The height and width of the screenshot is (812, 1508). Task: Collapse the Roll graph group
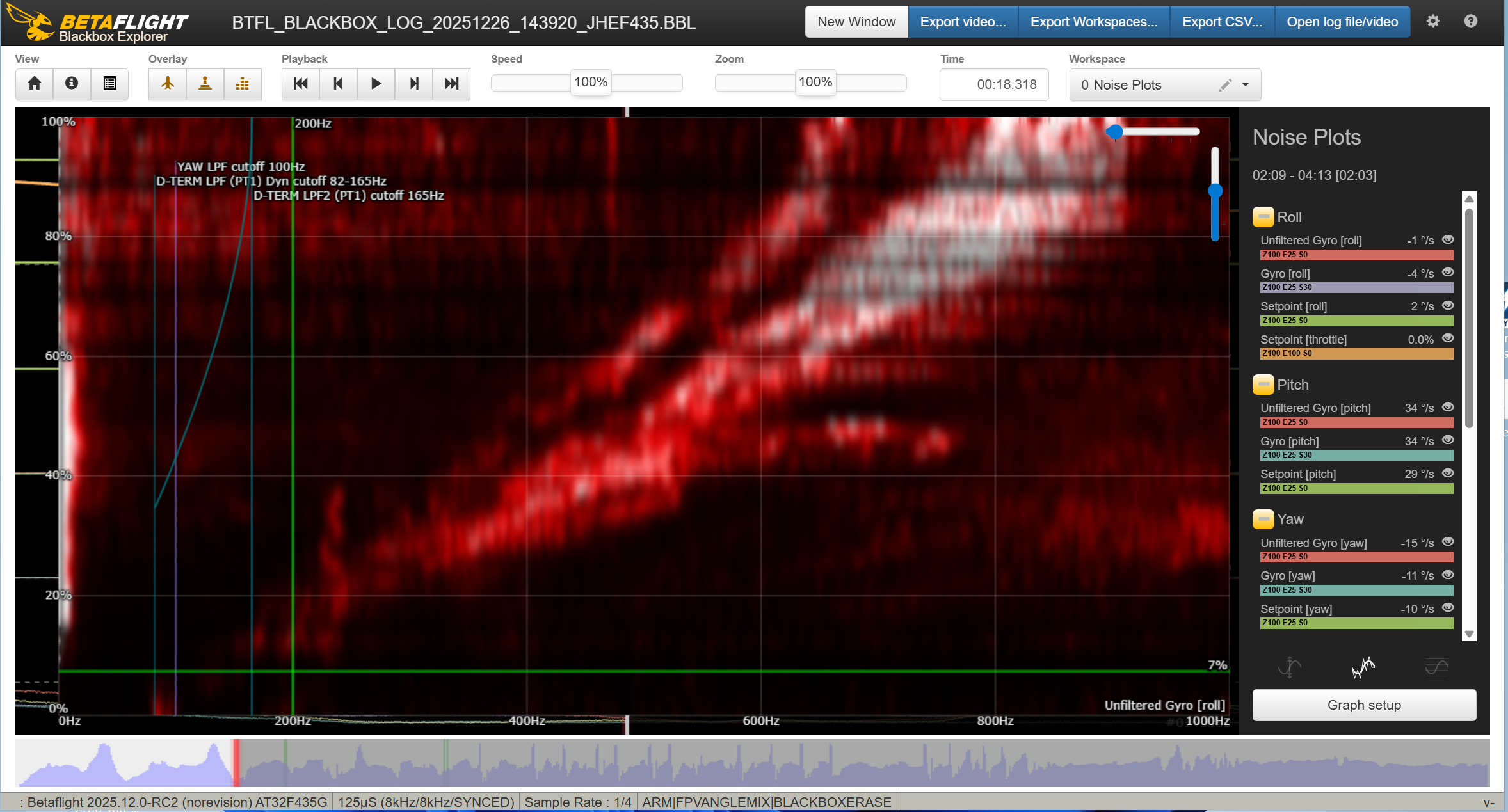click(1263, 217)
